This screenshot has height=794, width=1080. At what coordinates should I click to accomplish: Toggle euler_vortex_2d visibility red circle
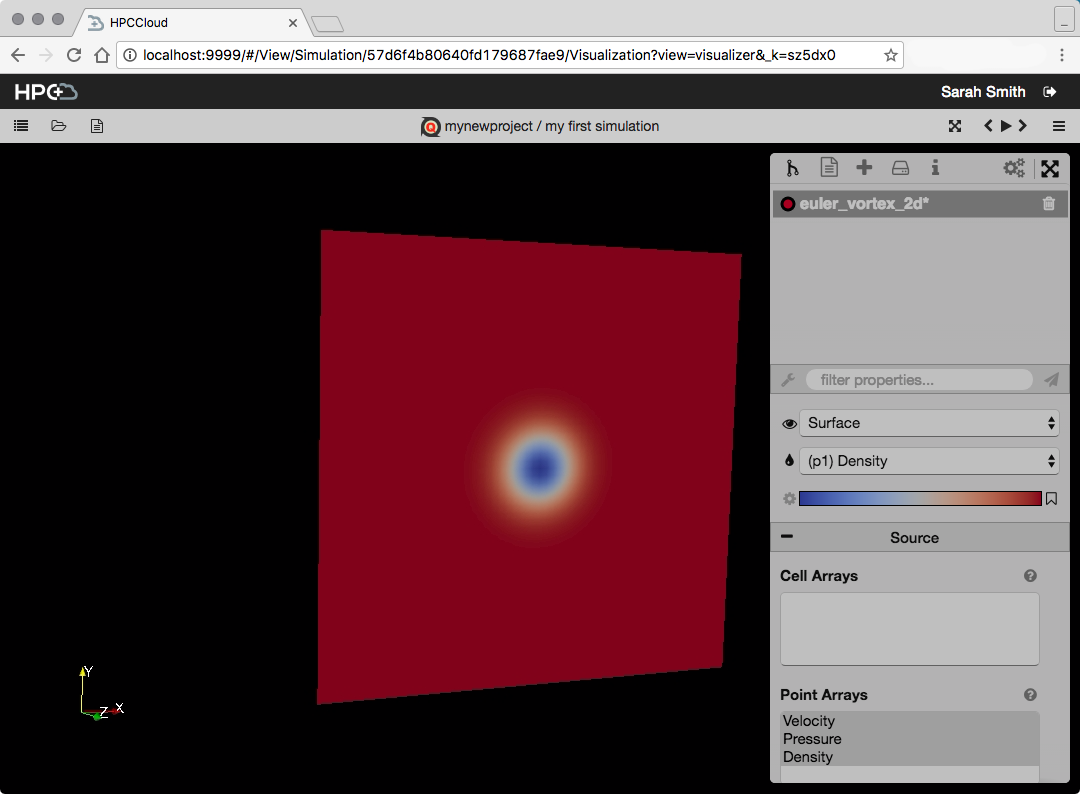(788, 204)
